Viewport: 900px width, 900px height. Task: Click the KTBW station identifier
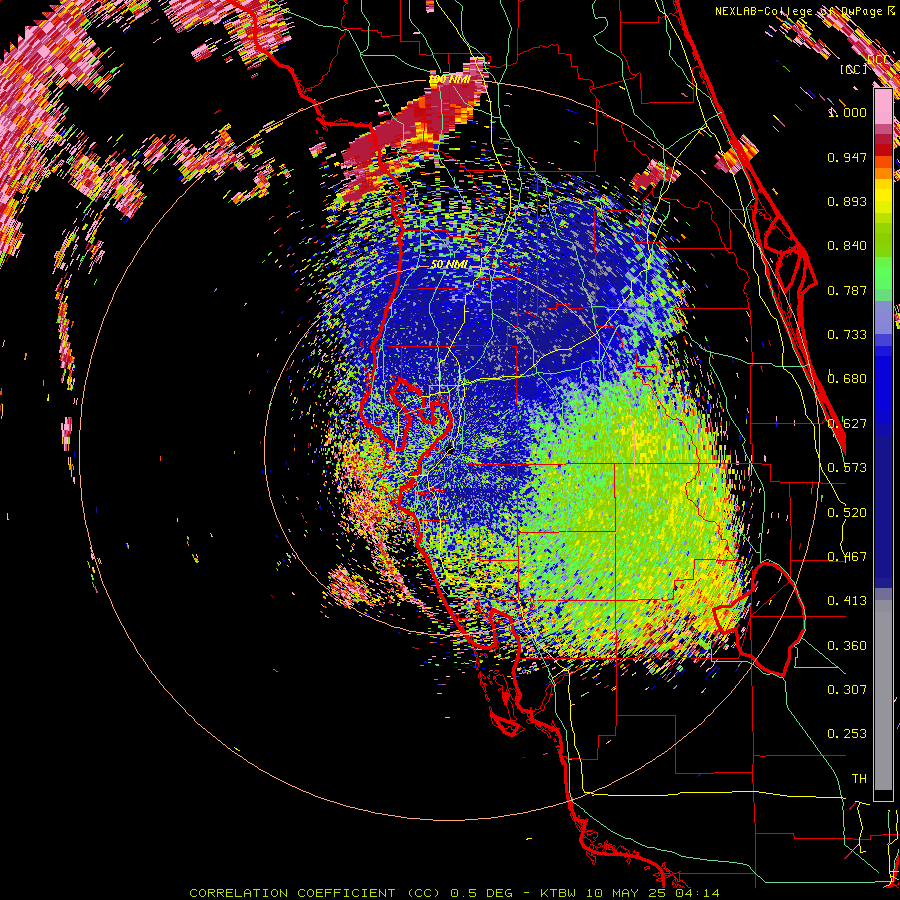pyautogui.click(x=557, y=893)
